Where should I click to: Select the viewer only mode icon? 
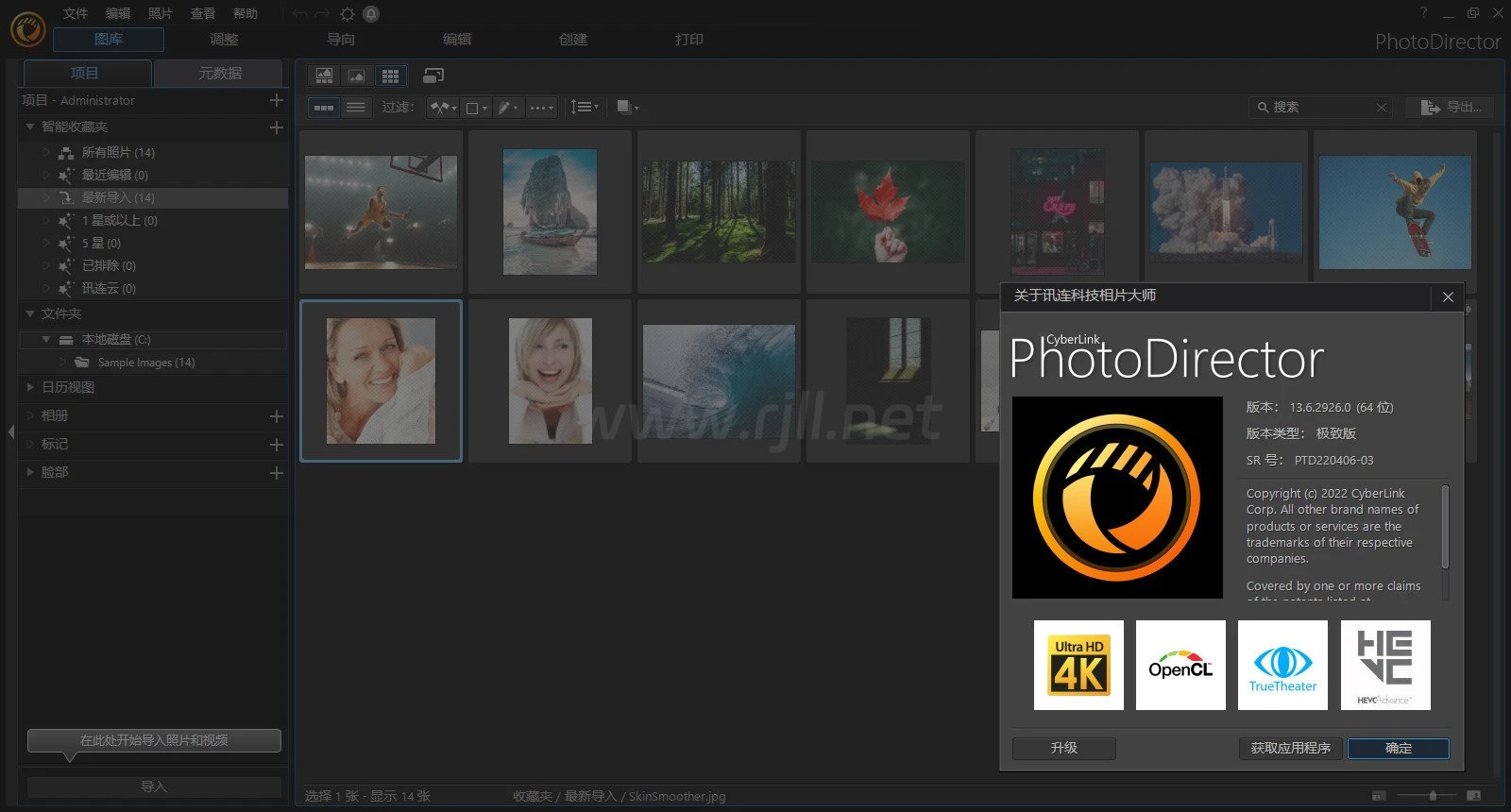357,76
